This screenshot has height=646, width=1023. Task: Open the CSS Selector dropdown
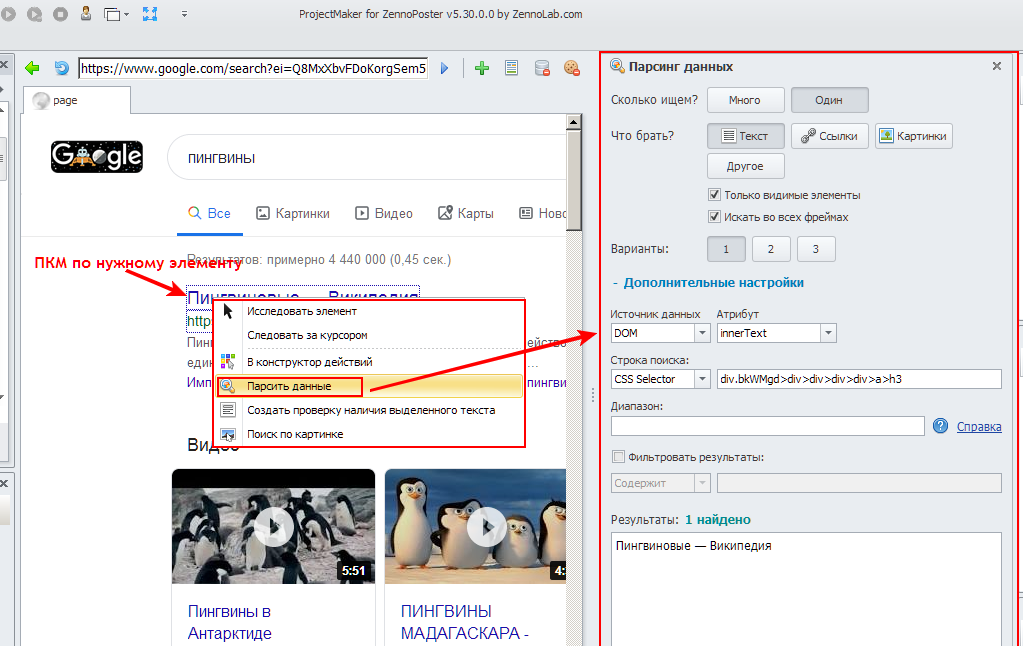point(702,378)
